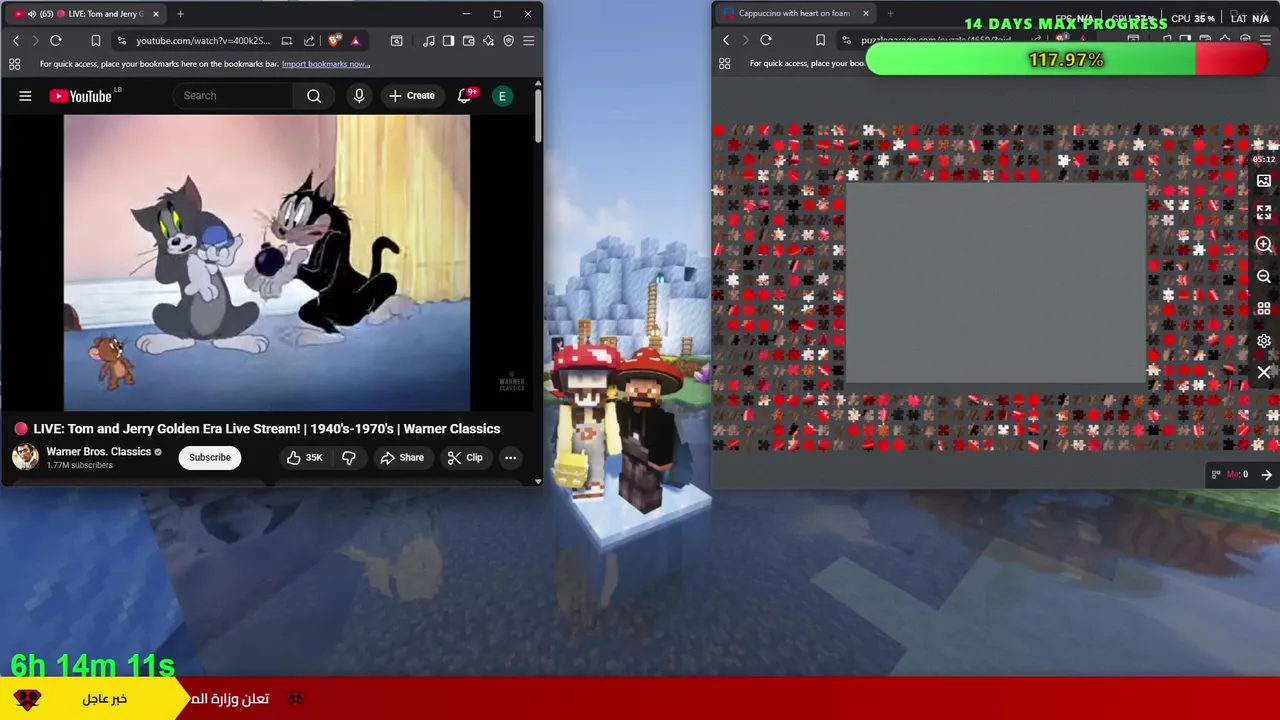The height and width of the screenshot is (720, 1280).
Task: Click the YouTube page vertical scrollbar
Action: 538,115
